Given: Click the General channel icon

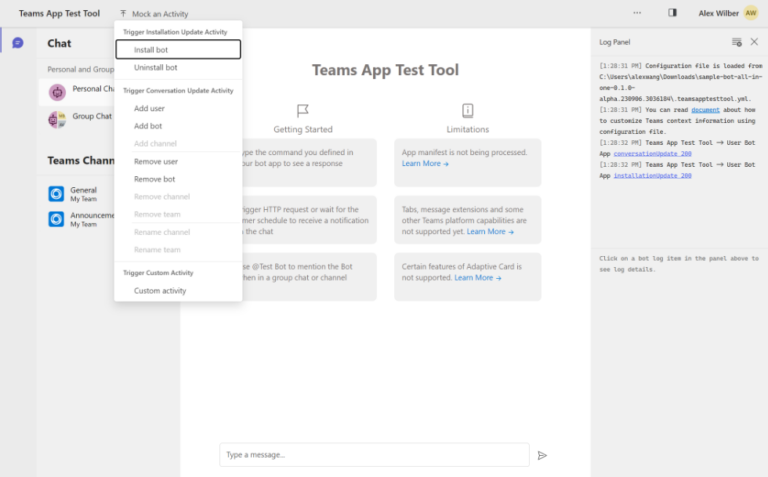Looking at the screenshot, I should [x=57, y=193].
